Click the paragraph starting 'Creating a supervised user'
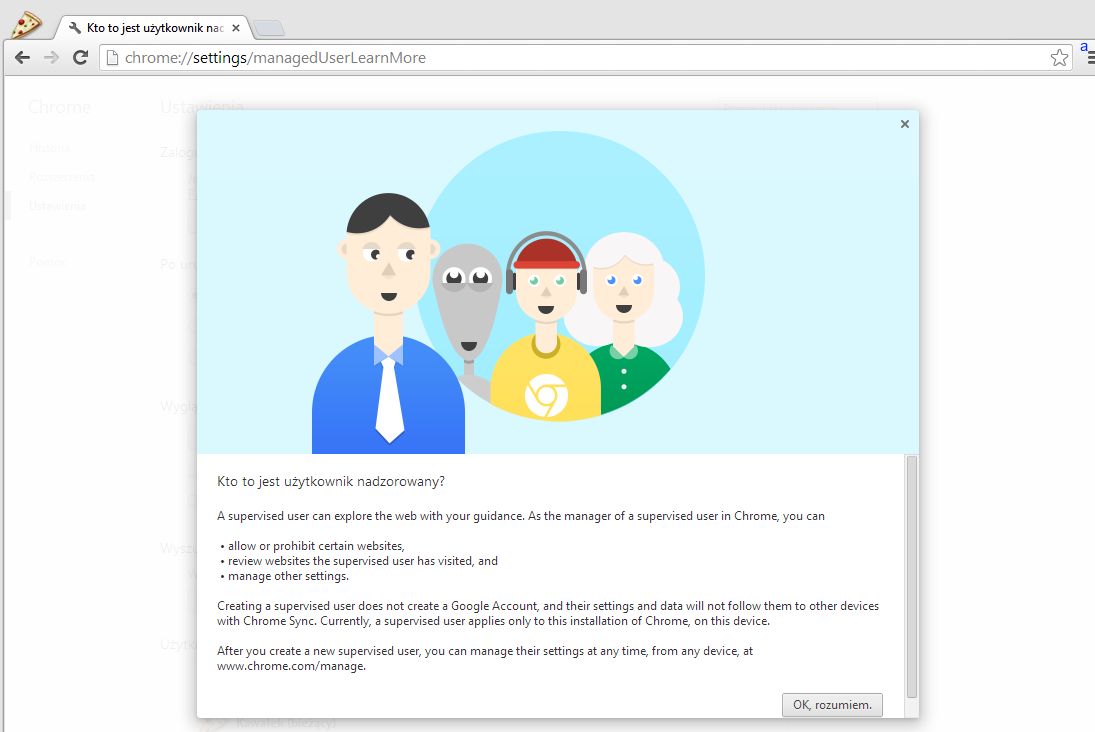The height and width of the screenshot is (732, 1095). point(548,613)
